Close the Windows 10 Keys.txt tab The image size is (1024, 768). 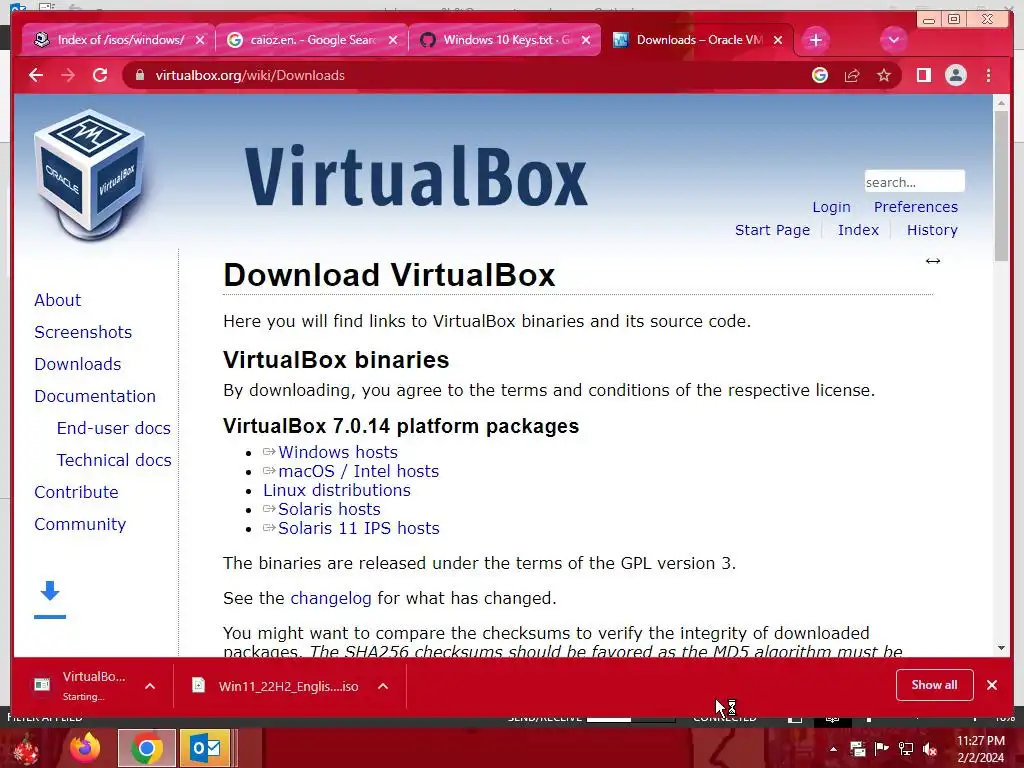pos(586,40)
